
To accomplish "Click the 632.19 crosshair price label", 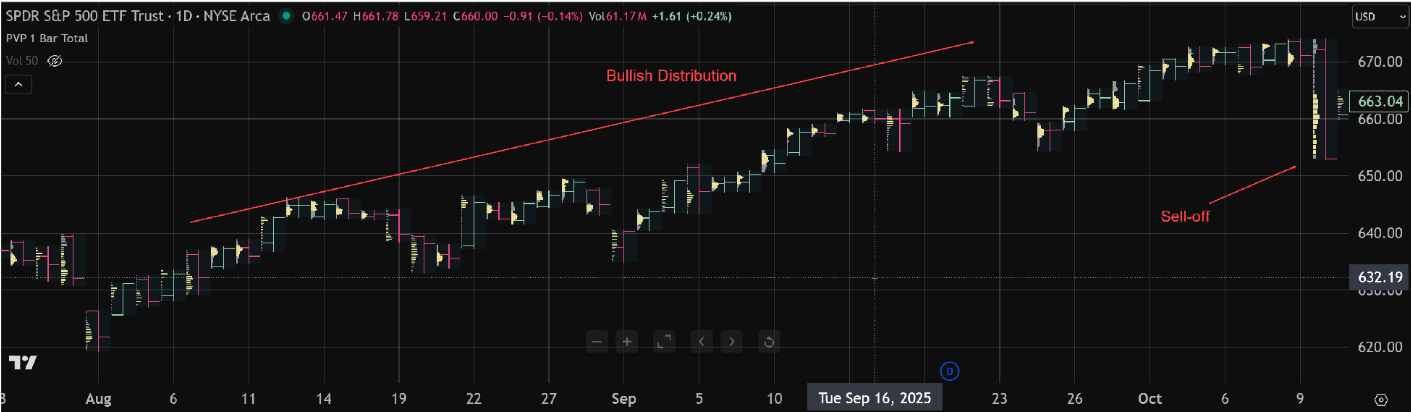I will coord(1378,276).
